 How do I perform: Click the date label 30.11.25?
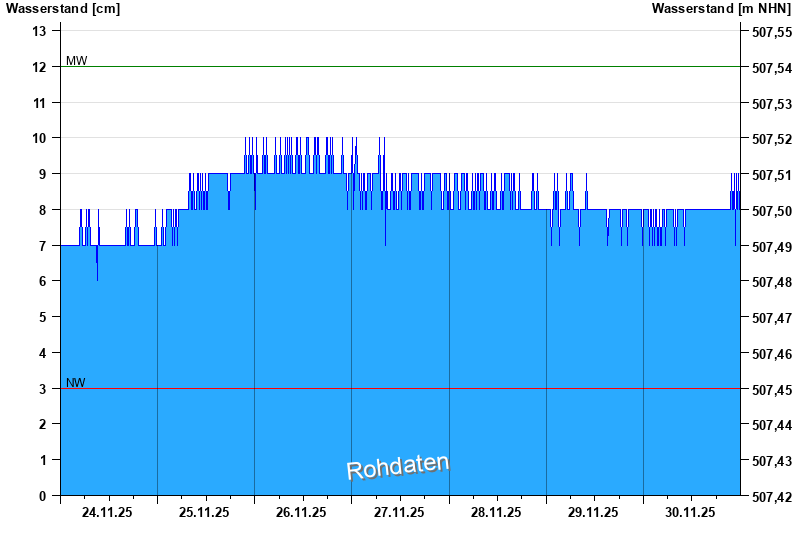[x=690, y=512]
